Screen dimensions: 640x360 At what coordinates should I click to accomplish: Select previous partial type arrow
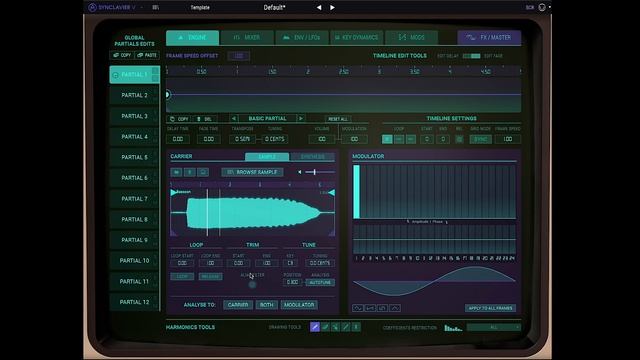coord(234,119)
